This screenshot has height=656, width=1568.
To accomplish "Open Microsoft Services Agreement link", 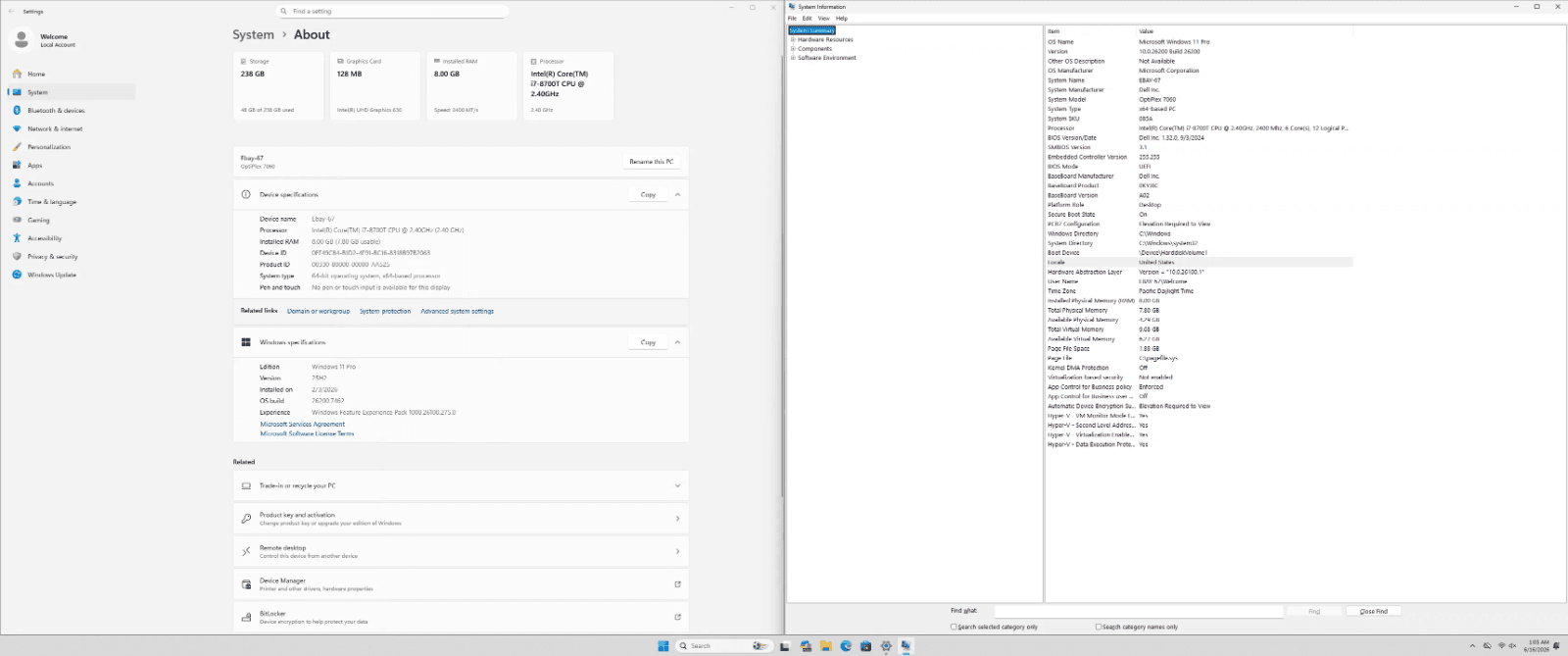I will 303,425.
